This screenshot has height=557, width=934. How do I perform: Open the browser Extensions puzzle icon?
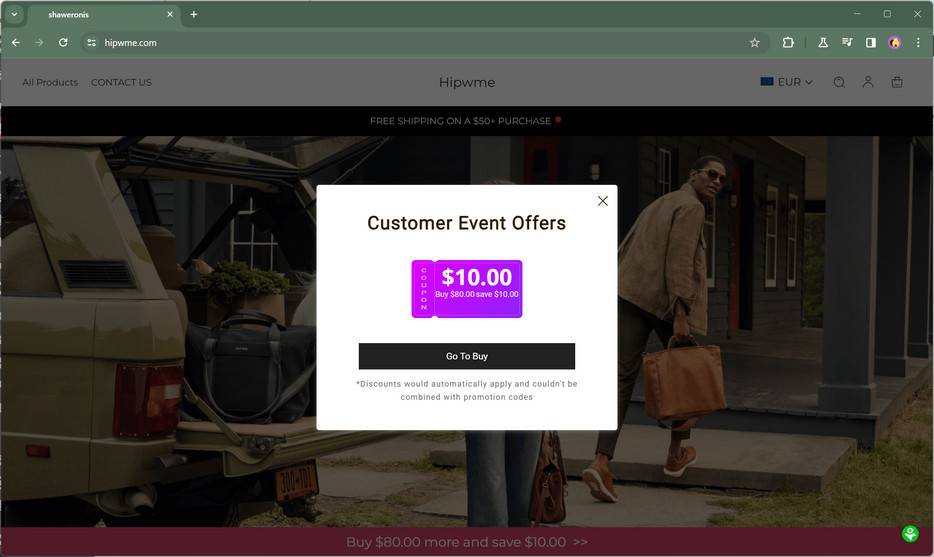coord(787,43)
